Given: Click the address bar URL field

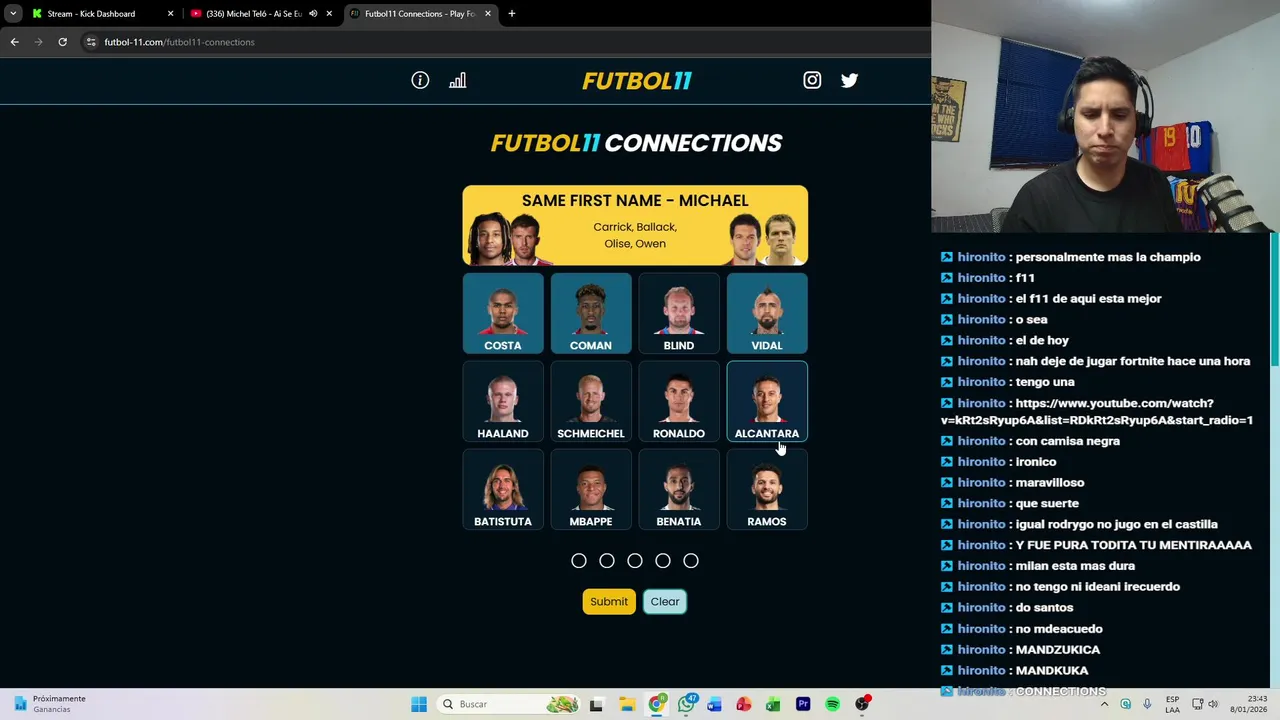Looking at the screenshot, I should (505, 42).
